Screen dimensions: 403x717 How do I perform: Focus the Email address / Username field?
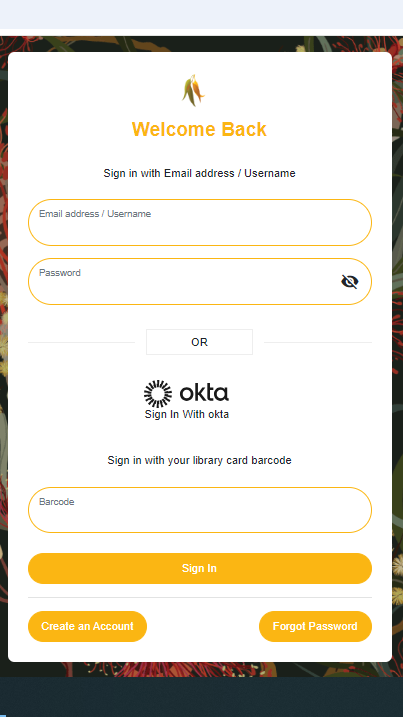pyautogui.click(x=200, y=223)
